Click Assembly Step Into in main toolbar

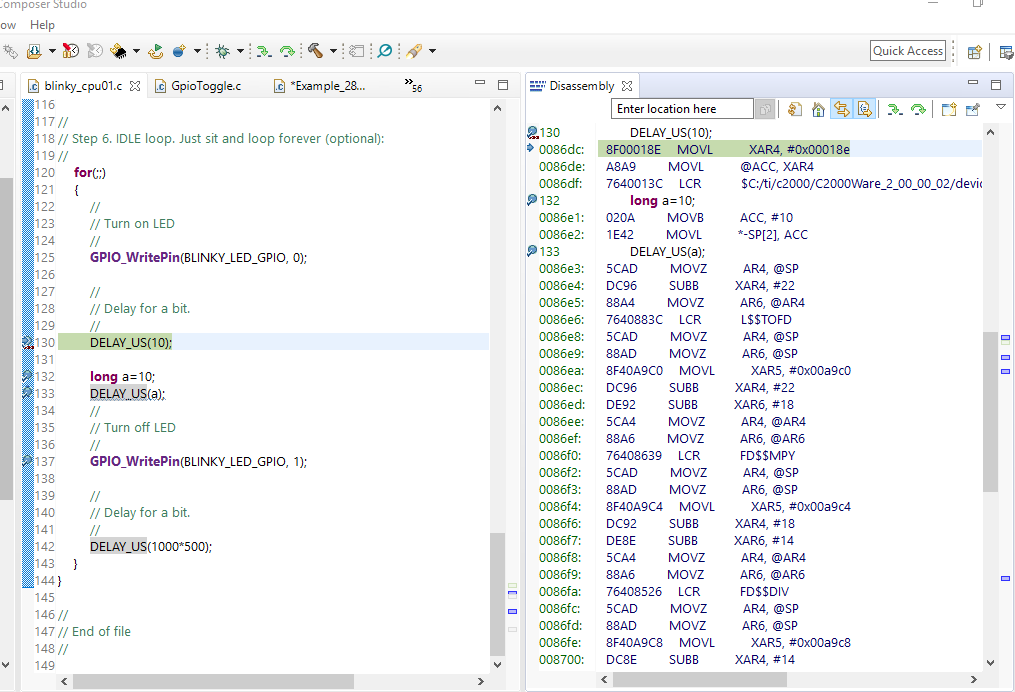tap(262, 50)
